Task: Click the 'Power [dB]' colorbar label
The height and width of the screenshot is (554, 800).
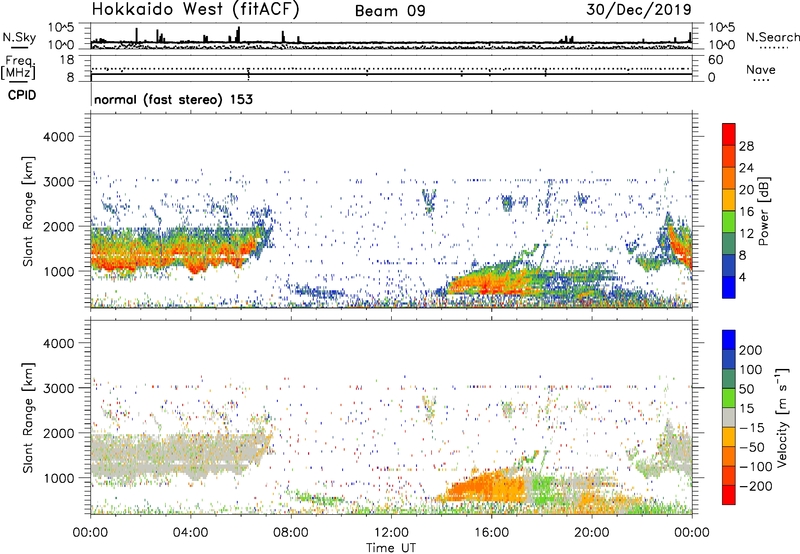Action: click(x=764, y=211)
